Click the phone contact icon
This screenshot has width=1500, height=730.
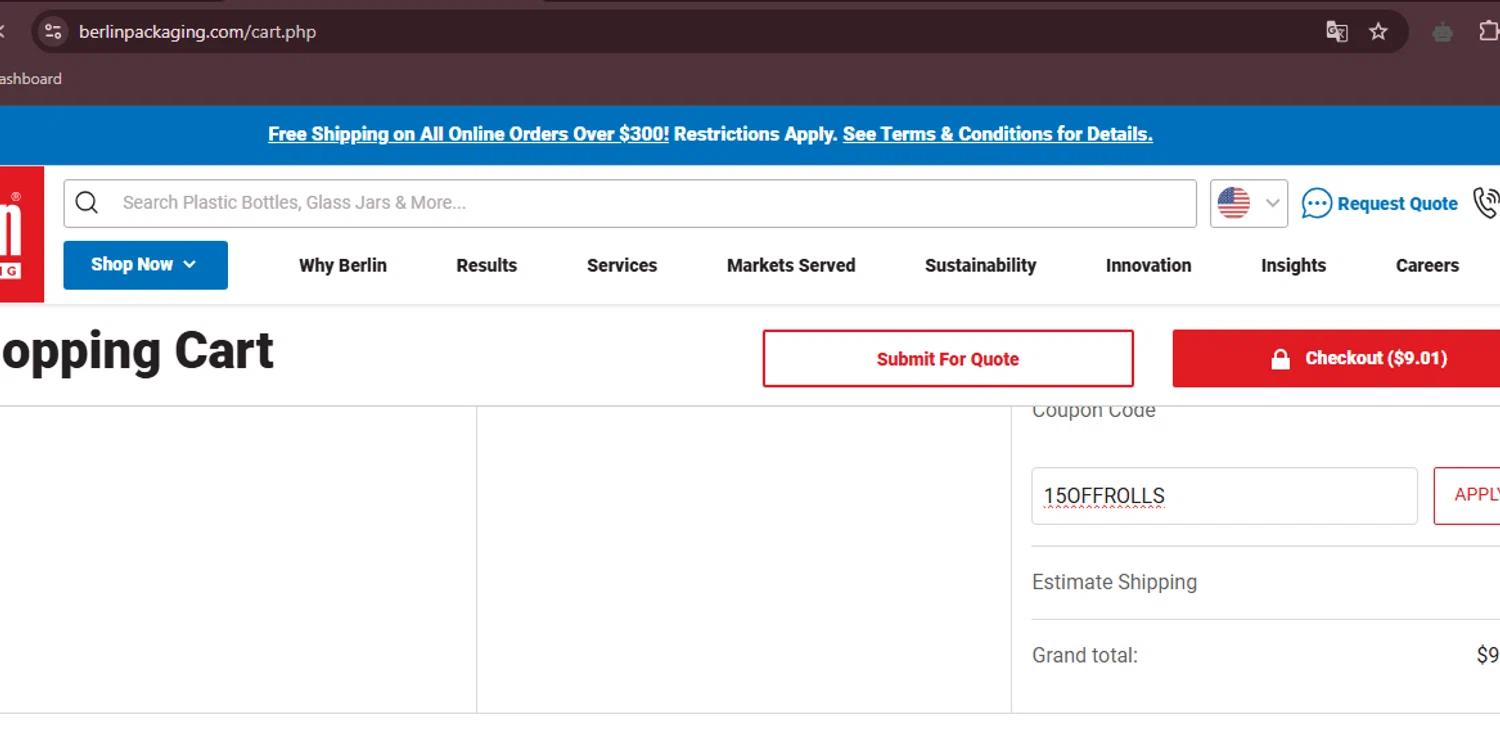click(1487, 203)
